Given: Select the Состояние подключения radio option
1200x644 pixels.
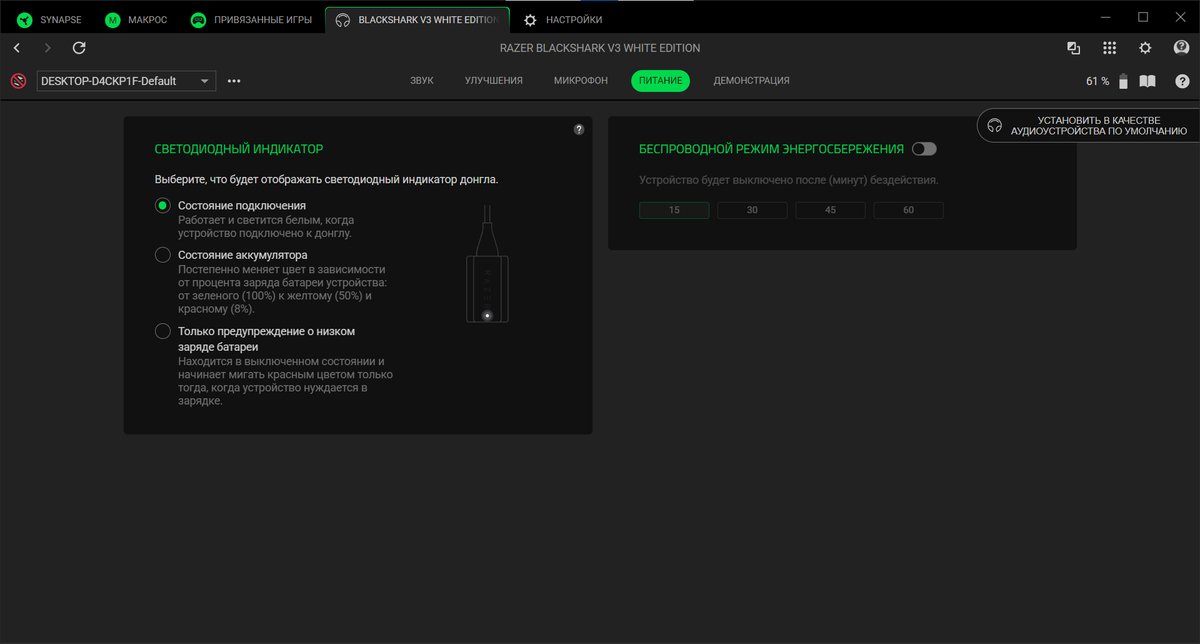Looking at the screenshot, I should coord(162,205).
